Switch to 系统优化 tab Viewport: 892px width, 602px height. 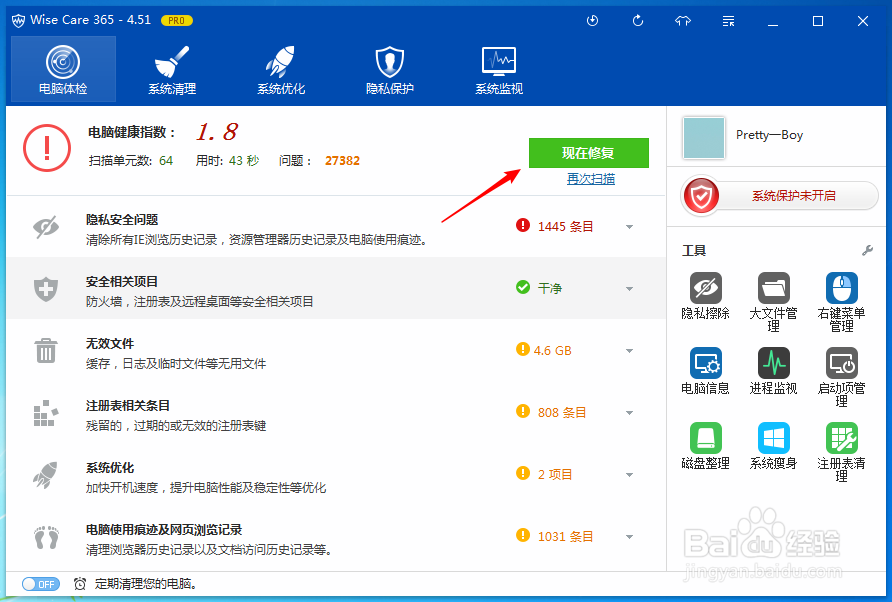coord(281,69)
